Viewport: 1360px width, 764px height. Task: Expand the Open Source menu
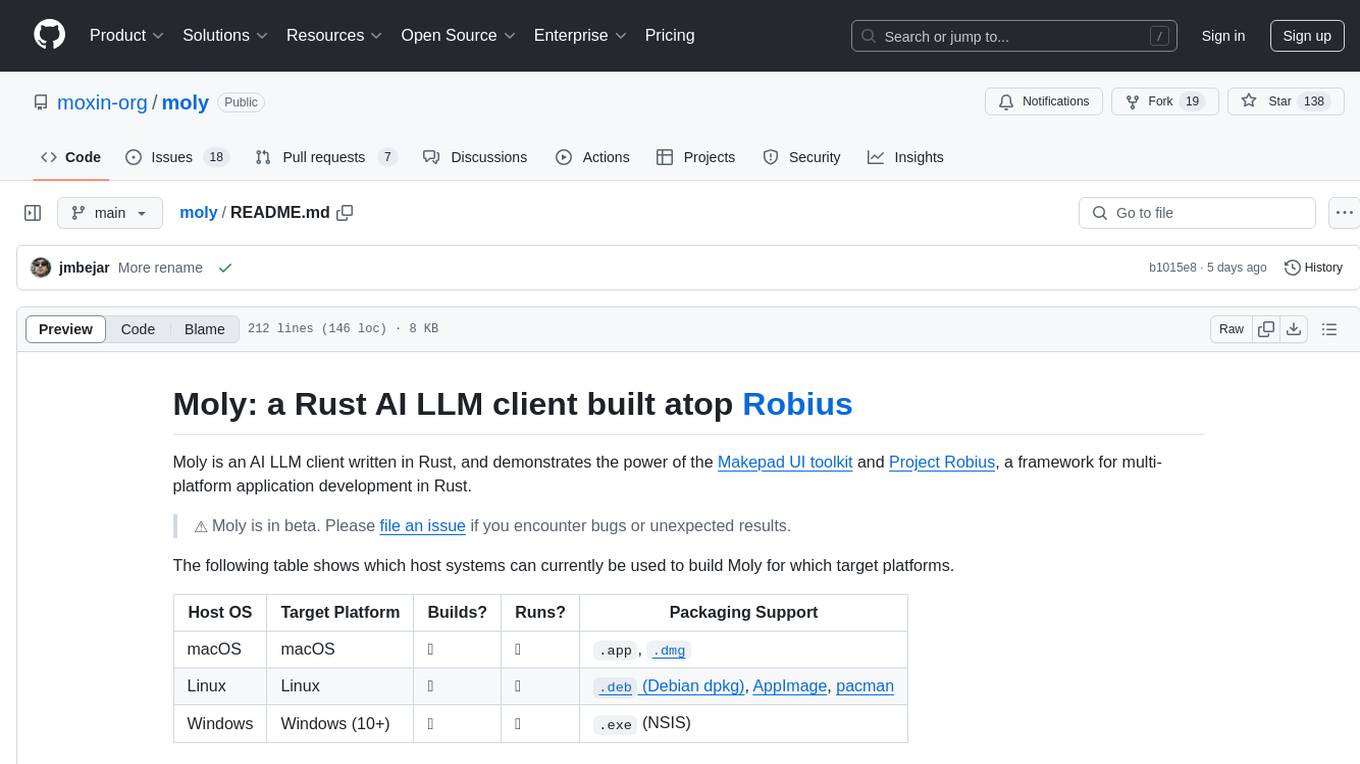coord(458,35)
